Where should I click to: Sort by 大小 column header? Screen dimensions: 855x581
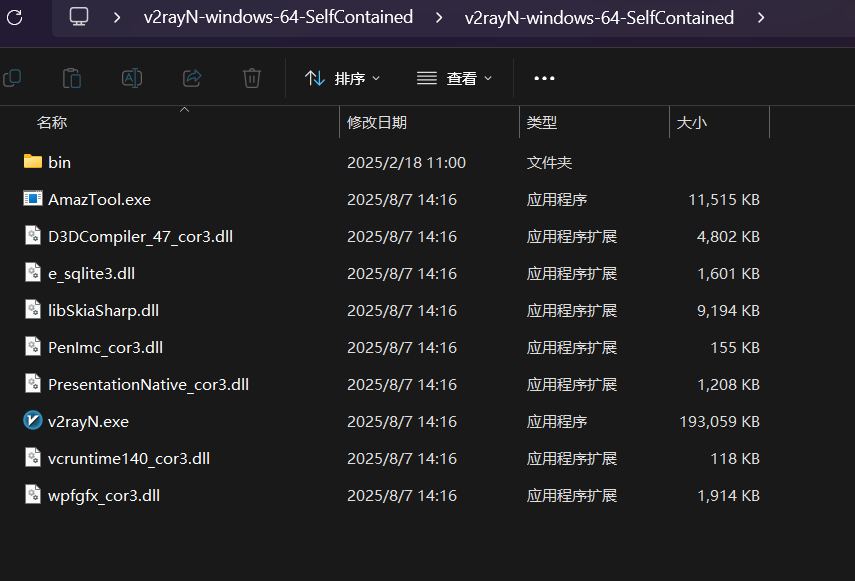coord(691,123)
